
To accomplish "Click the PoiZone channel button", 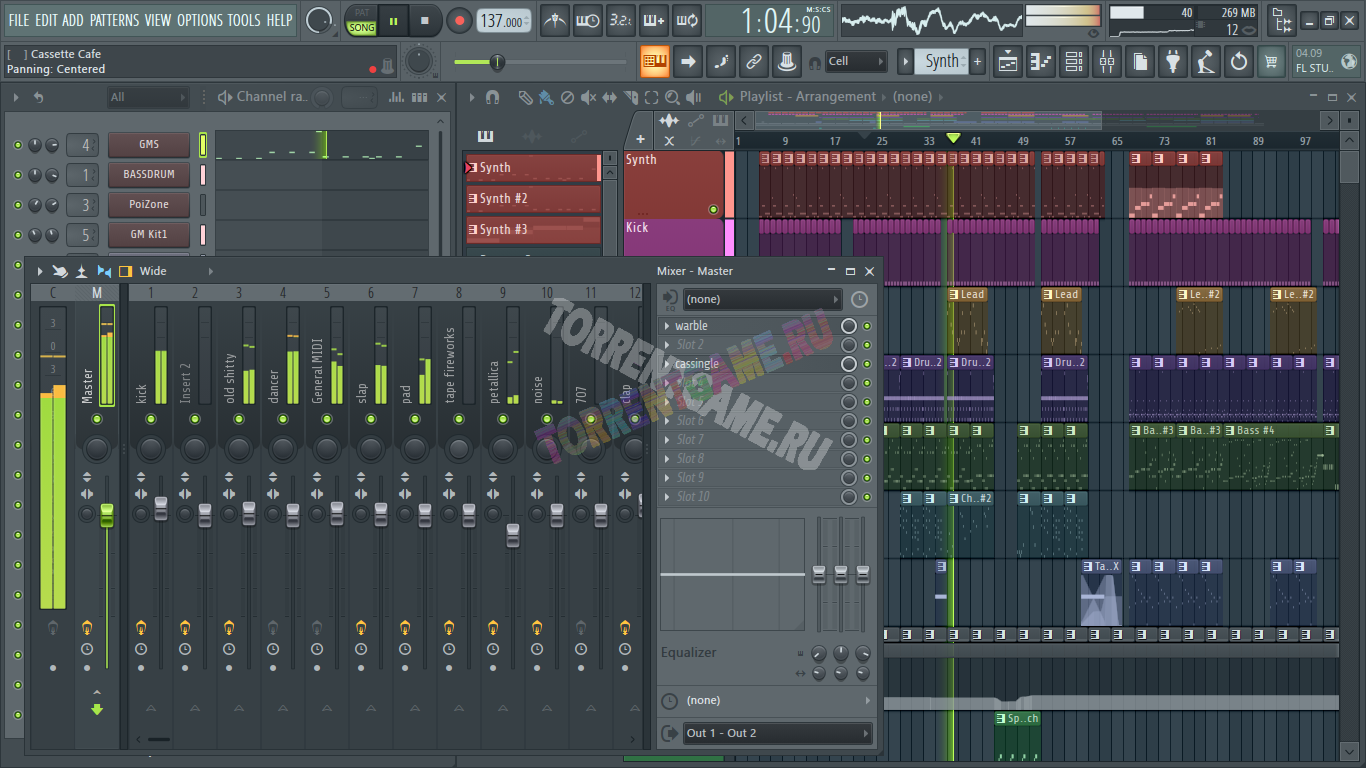I will coord(148,204).
